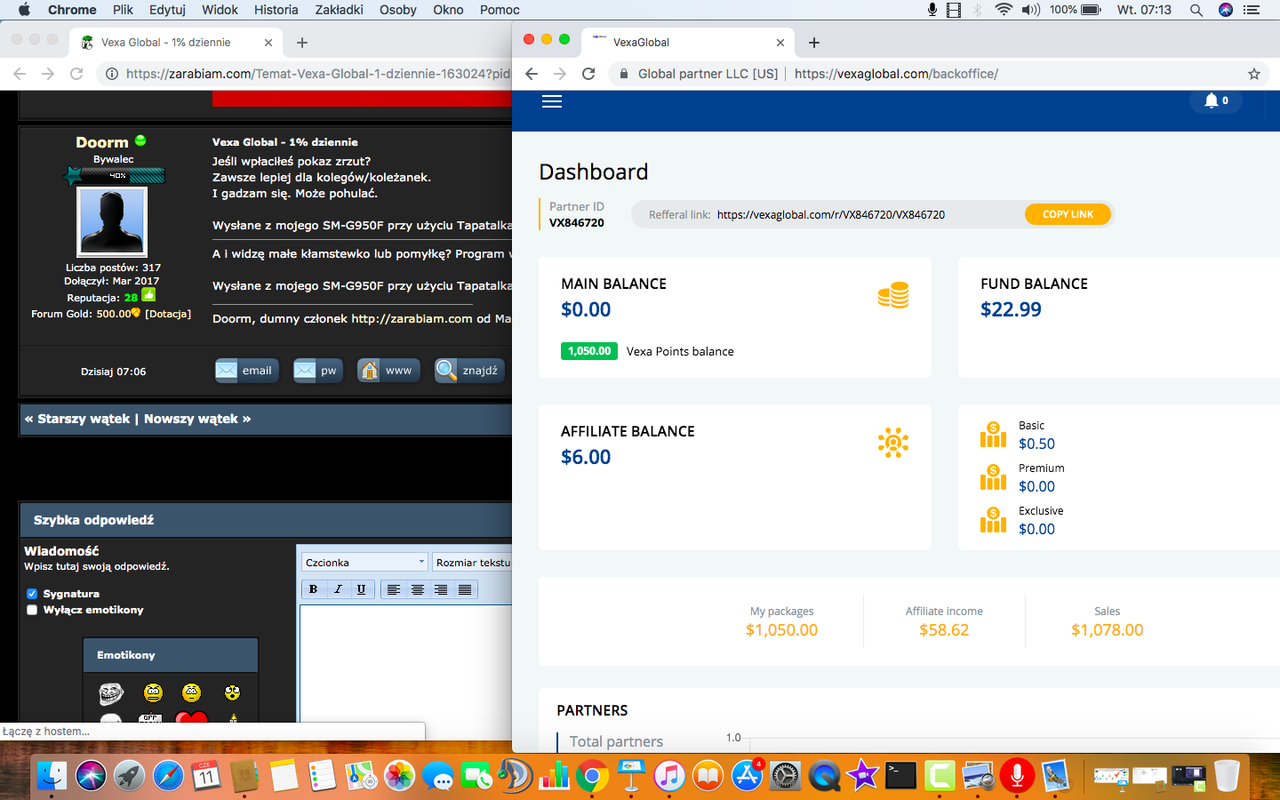Open the VexaGlobal hamburger menu
The width and height of the screenshot is (1280, 800).
(551, 101)
